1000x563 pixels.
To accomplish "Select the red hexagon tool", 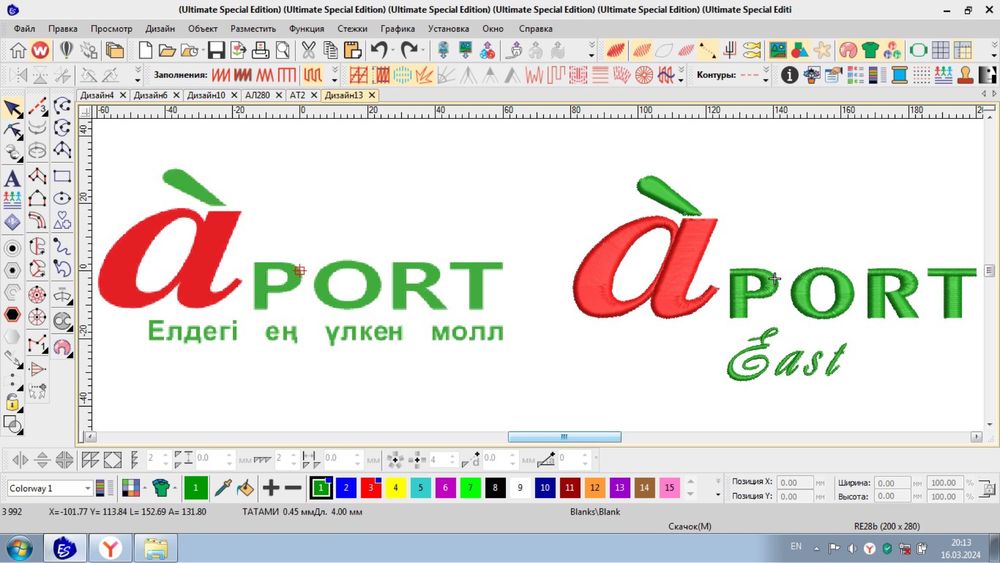I will coord(12,315).
